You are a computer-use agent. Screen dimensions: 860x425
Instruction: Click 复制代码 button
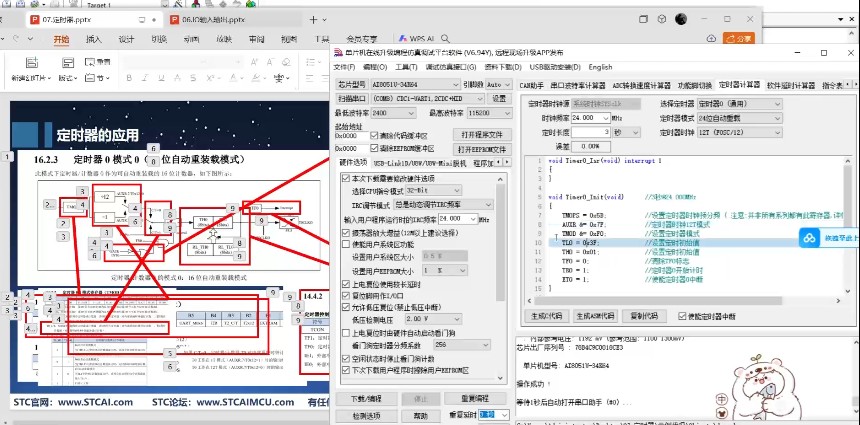tap(644, 316)
